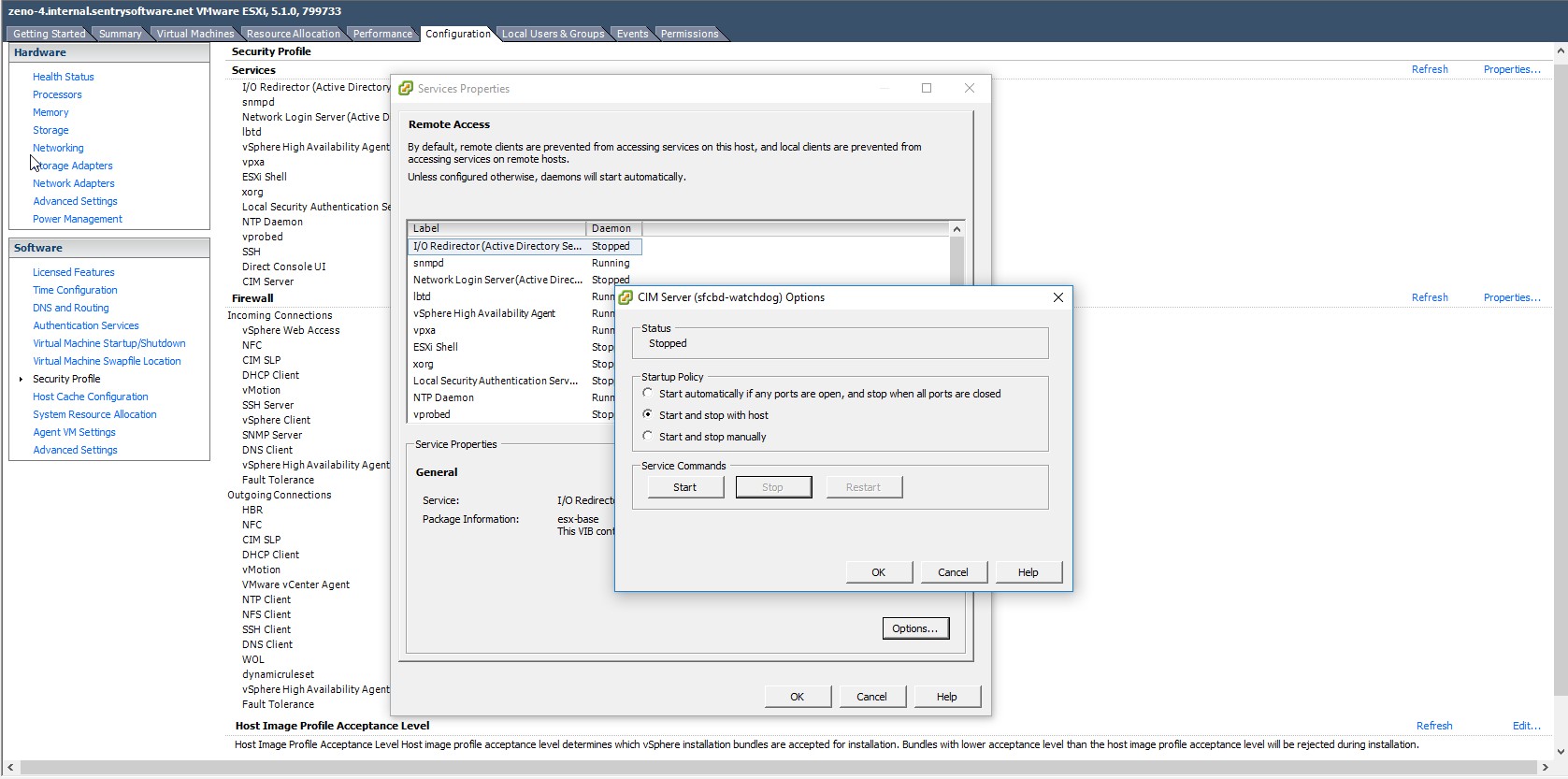Sort services list by Daemon column

coord(613,228)
